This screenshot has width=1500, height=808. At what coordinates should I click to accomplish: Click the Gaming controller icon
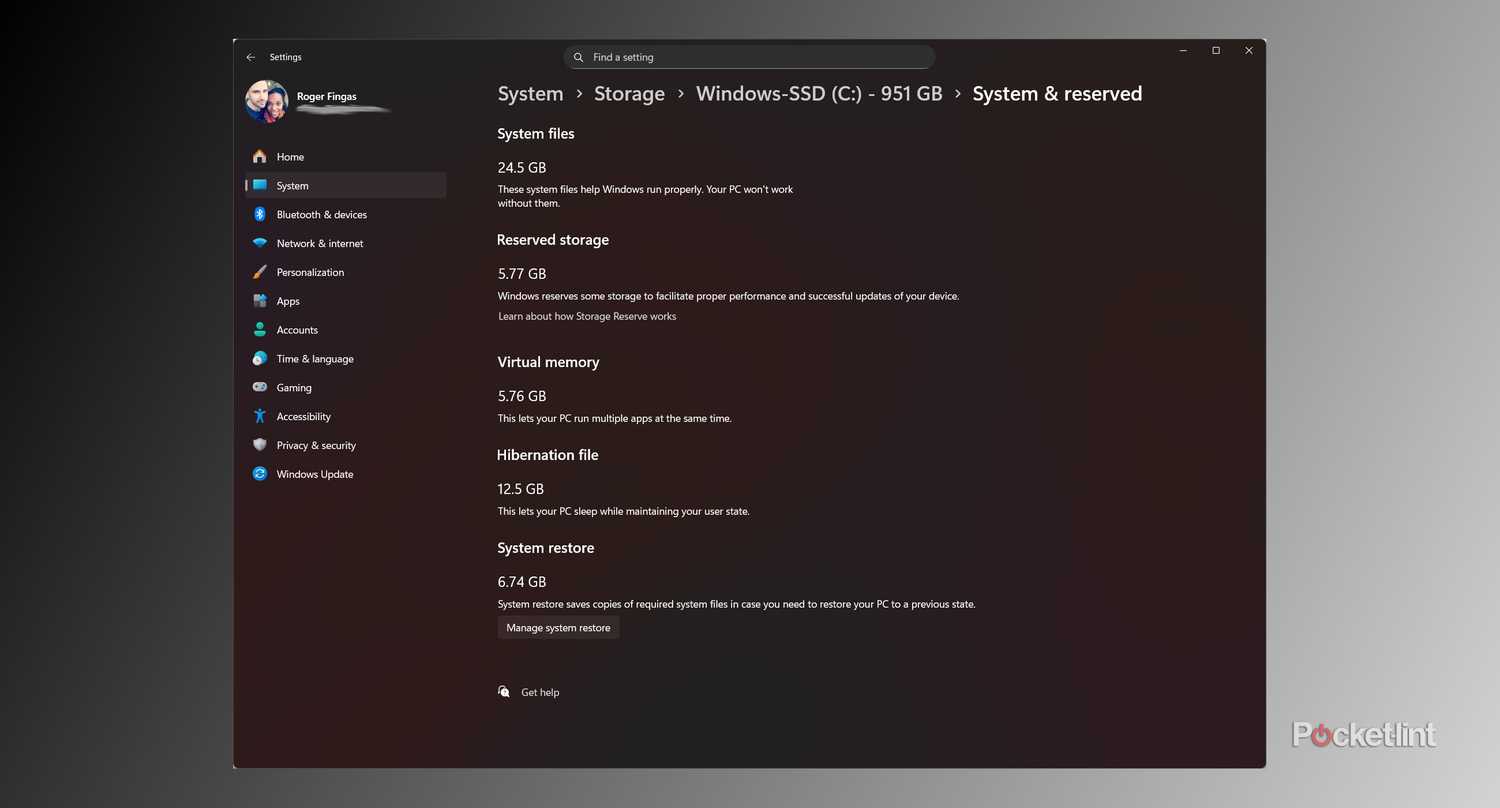pyautogui.click(x=260, y=387)
